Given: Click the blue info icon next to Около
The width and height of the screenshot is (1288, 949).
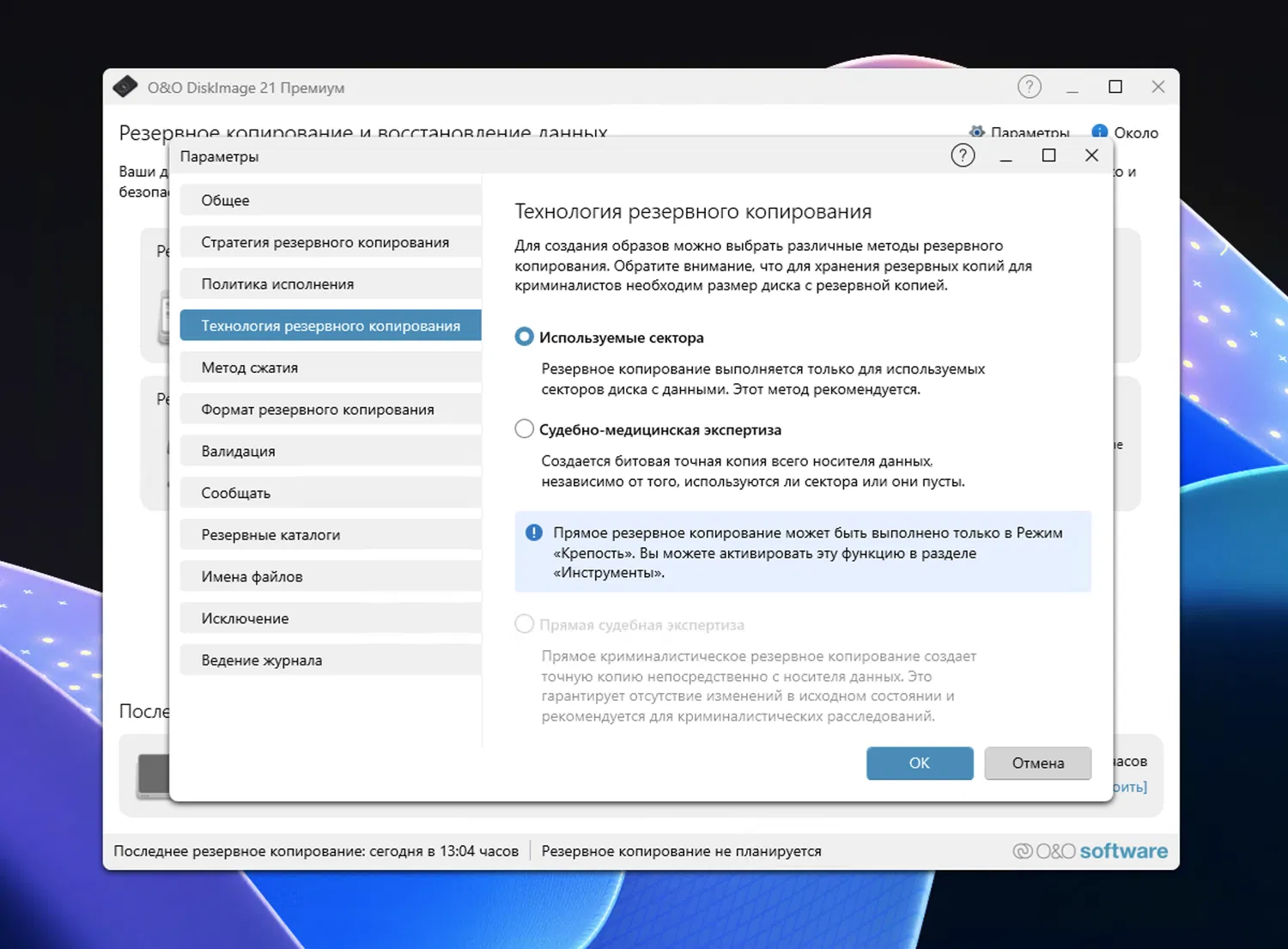Looking at the screenshot, I should (x=1099, y=132).
